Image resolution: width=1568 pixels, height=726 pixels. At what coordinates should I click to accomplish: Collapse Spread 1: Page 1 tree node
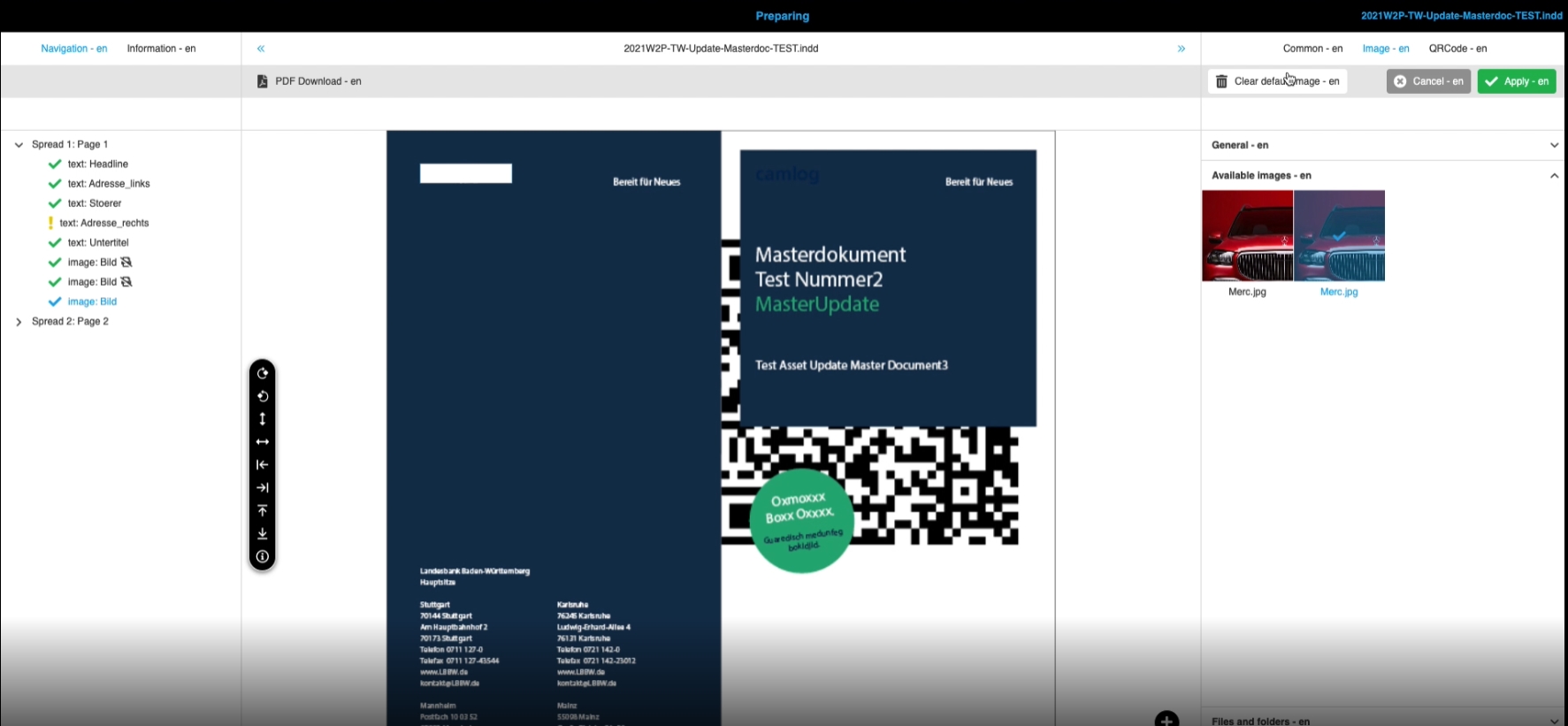coord(19,145)
